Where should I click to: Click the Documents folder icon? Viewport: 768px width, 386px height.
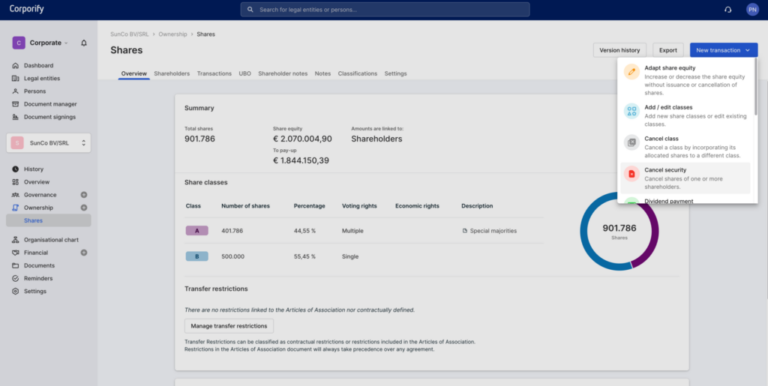(15, 265)
